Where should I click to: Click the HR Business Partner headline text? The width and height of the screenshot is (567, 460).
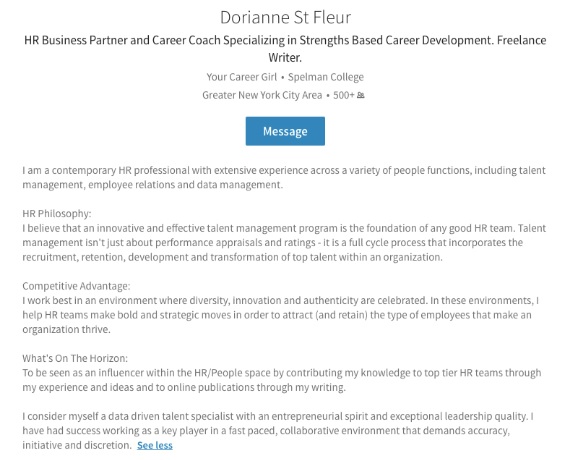click(285, 48)
